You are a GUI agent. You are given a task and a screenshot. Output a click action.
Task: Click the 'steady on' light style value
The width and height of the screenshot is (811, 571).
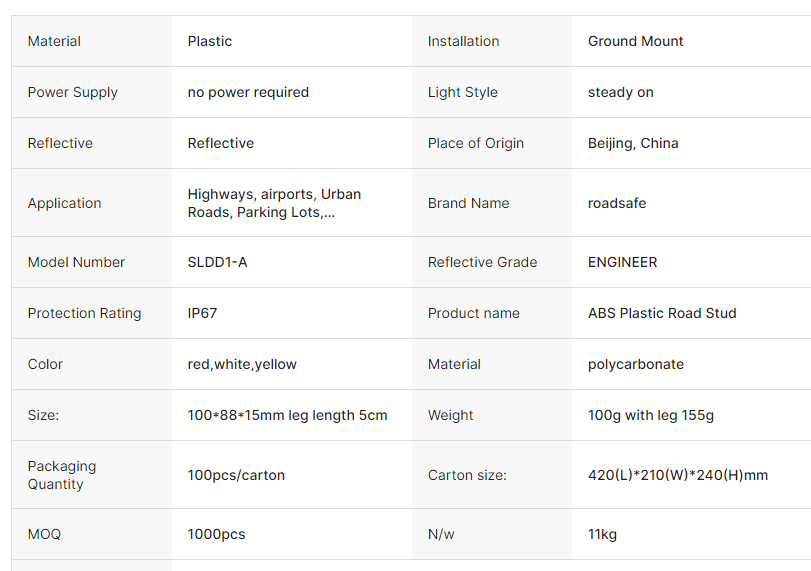pos(620,92)
